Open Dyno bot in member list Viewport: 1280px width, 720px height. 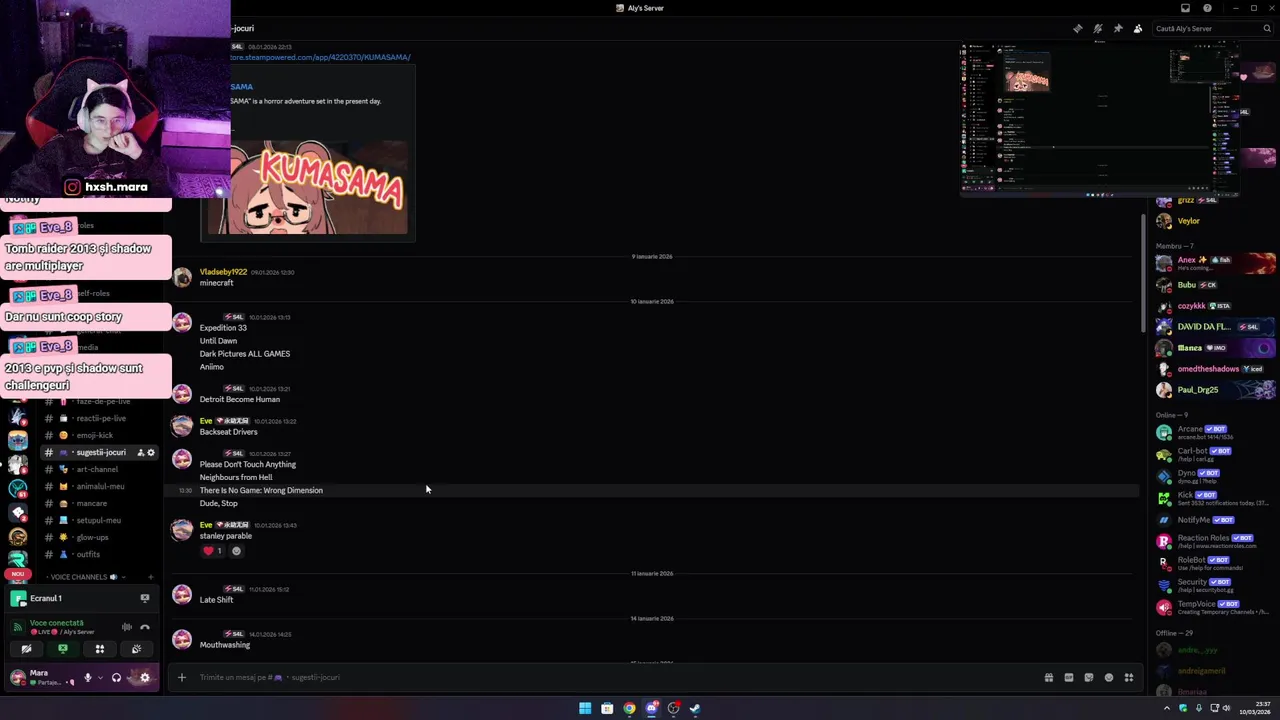pos(1213,476)
